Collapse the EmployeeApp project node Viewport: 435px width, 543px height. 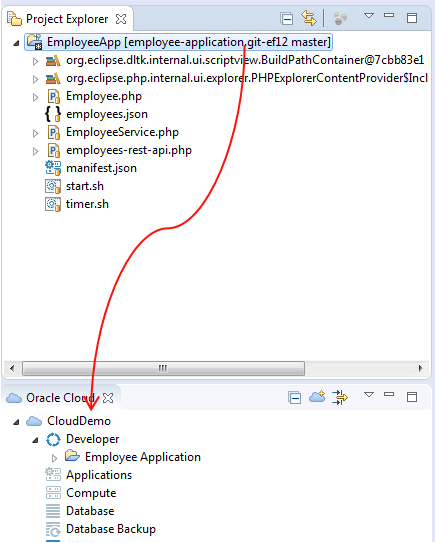pyautogui.click(x=16, y=44)
